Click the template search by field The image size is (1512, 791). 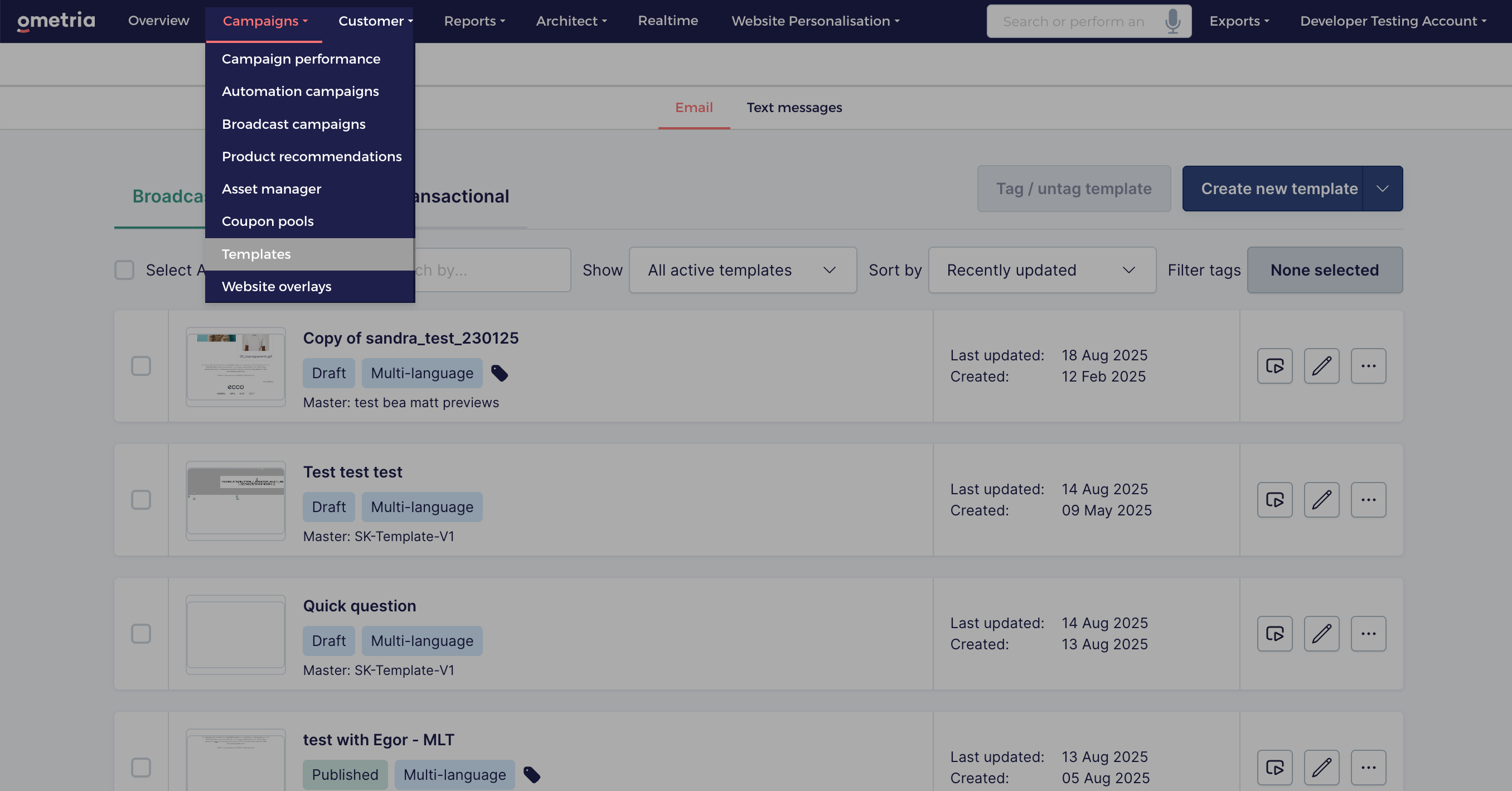492,270
